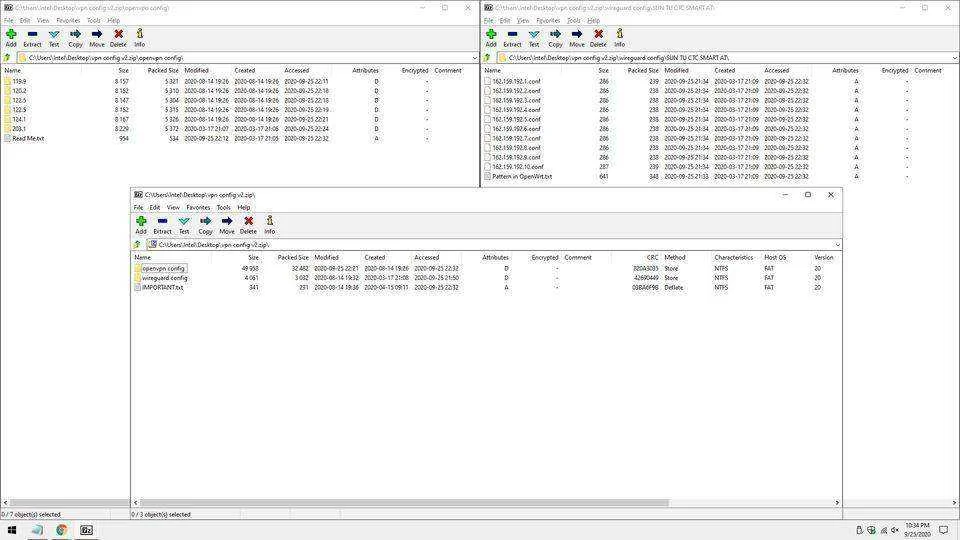Open View menu in front window
The width and height of the screenshot is (960, 540).
[173, 208]
